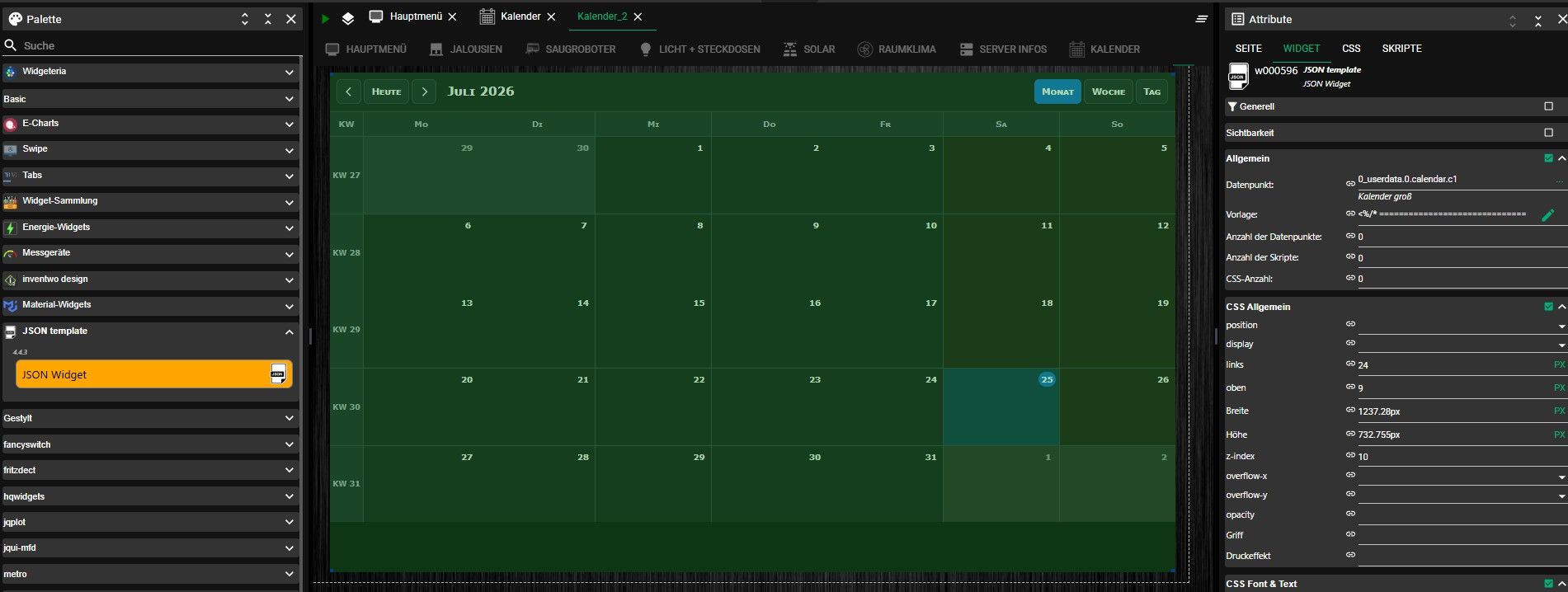Collapse all Attribute panel groups
Image resolution: width=1568 pixels, height=592 pixels.
tap(1538, 20)
